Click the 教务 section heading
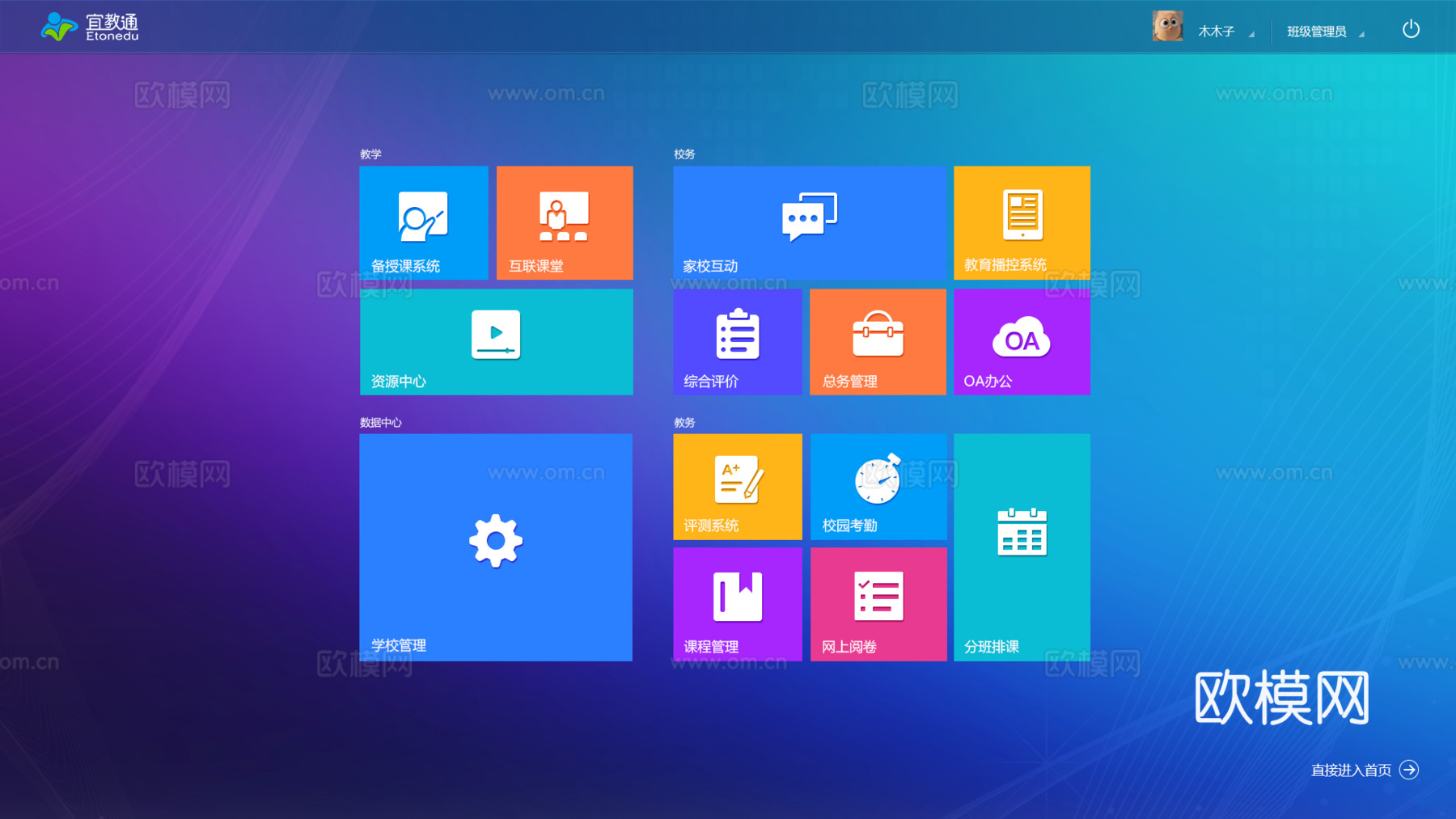 coord(684,422)
